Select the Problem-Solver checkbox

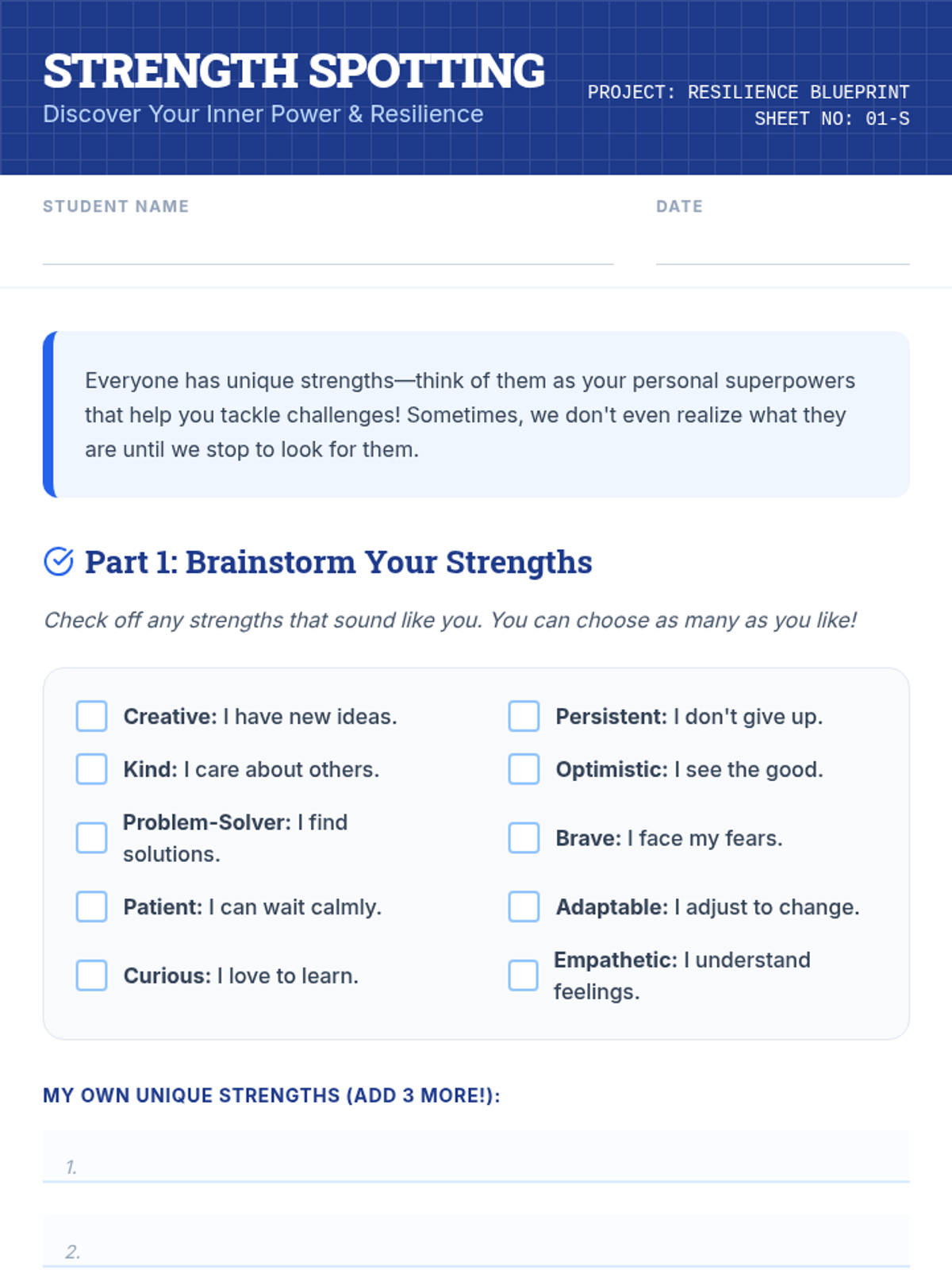tap(91, 837)
